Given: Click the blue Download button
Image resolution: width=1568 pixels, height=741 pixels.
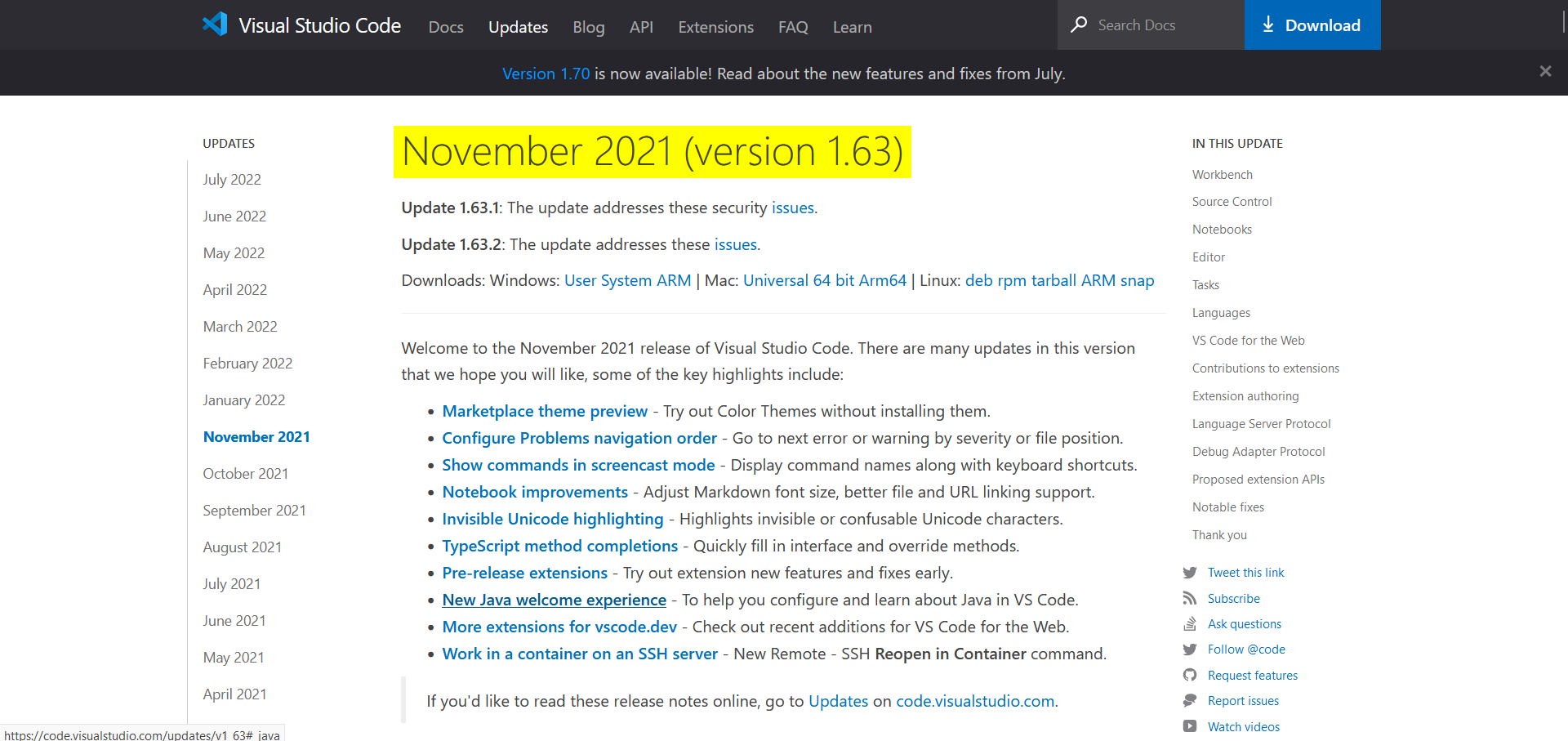Looking at the screenshot, I should [x=1312, y=25].
